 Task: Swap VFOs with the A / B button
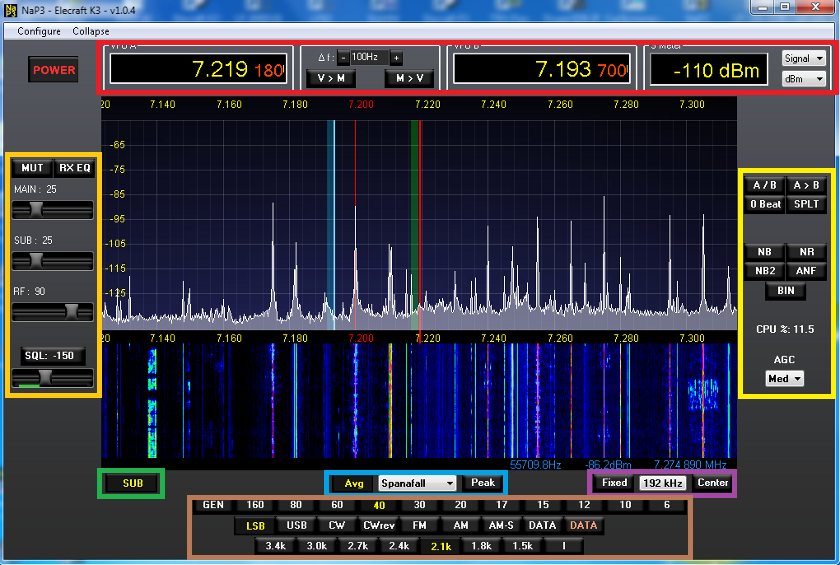tap(765, 185)
